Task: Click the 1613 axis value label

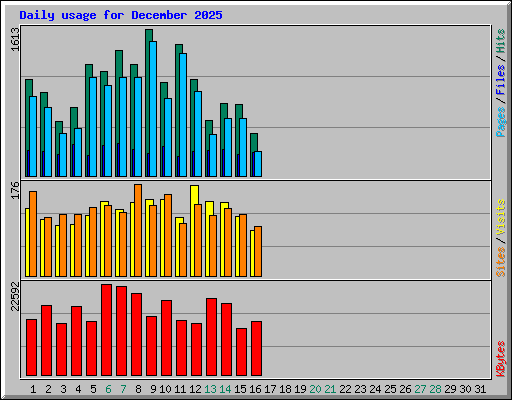Action: pyautogui.click(x=15, y=39)
